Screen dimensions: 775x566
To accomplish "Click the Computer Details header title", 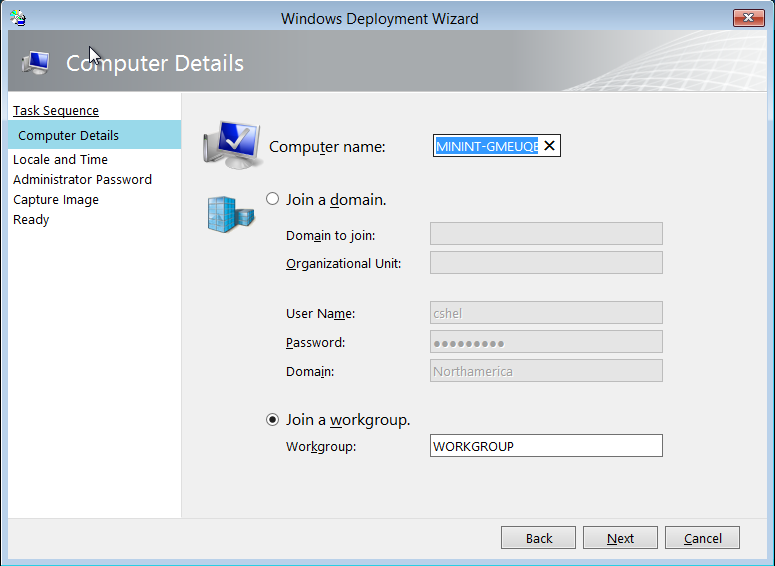I will click(155, 63).
